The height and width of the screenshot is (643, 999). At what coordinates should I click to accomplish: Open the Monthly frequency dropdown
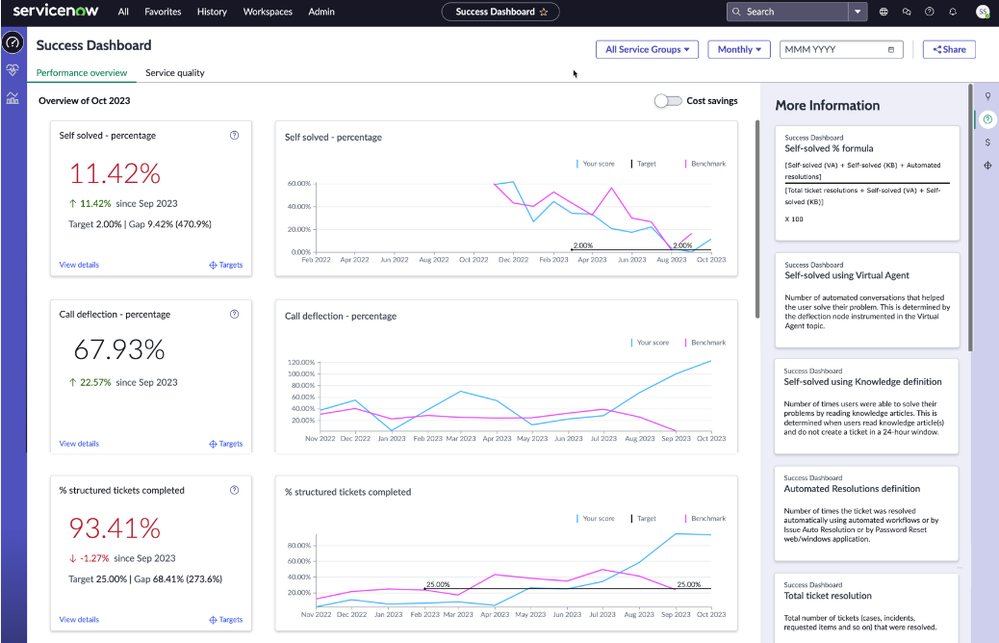(739, 49)
